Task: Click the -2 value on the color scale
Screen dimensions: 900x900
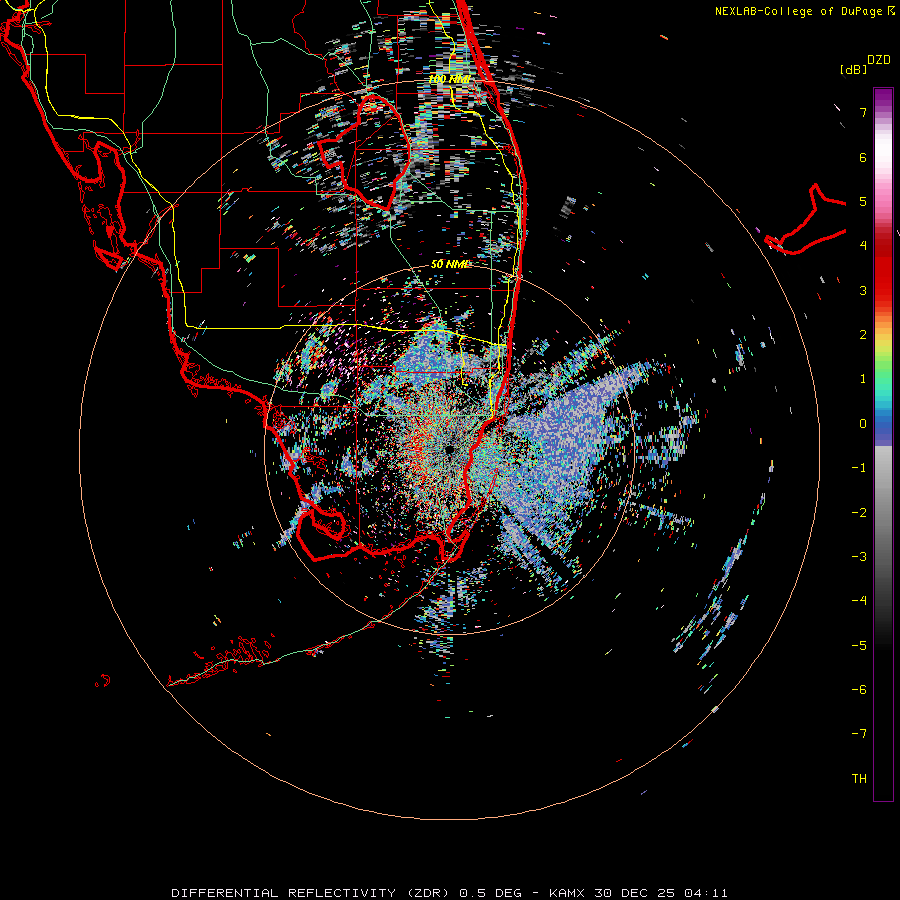Action: 859,513
